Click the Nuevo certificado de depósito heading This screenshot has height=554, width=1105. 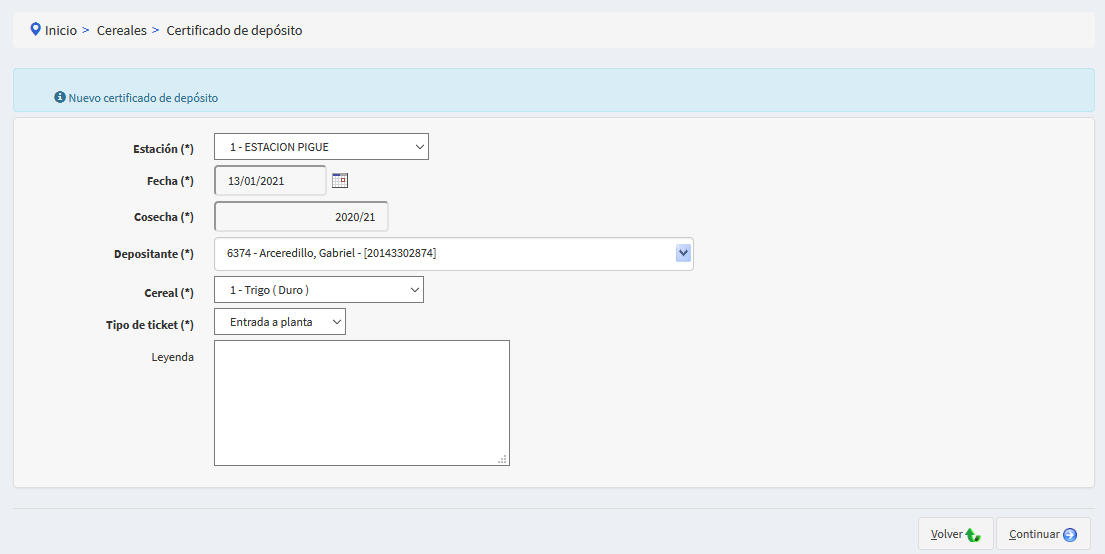coord(143,98)
